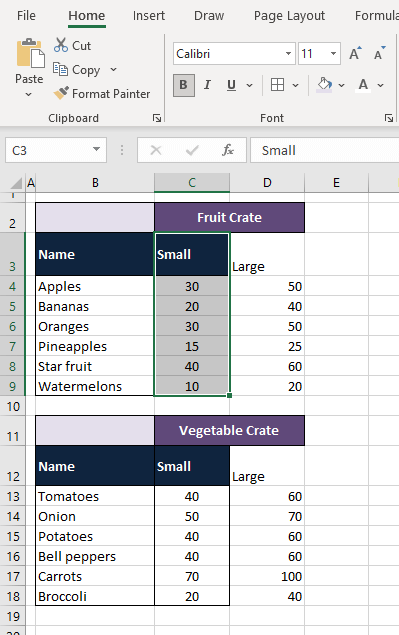The width and height of the screenshot is (399, 635).
Task: Select the Tomatoes cell
Action: pos(95,496)
